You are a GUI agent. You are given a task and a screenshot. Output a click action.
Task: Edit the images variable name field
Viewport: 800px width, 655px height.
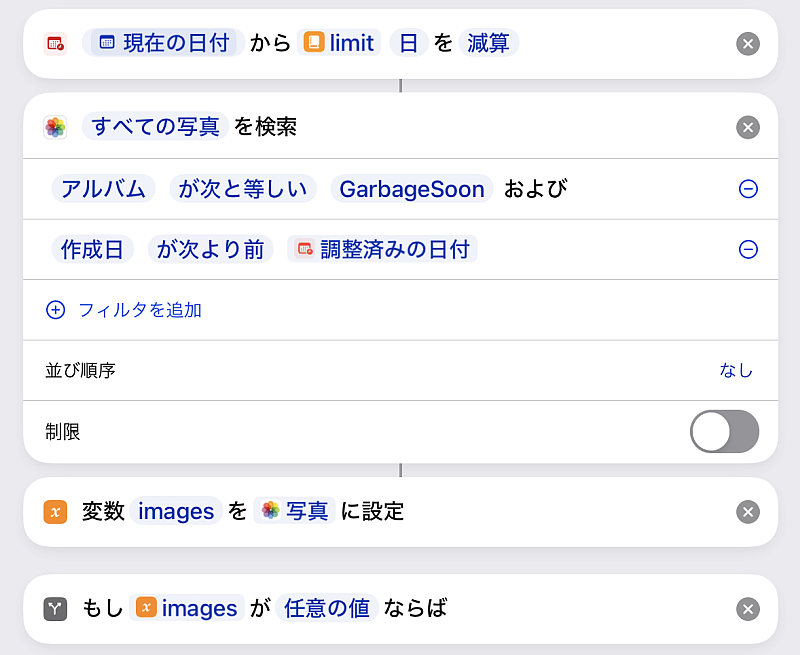[x=176, y=511]
